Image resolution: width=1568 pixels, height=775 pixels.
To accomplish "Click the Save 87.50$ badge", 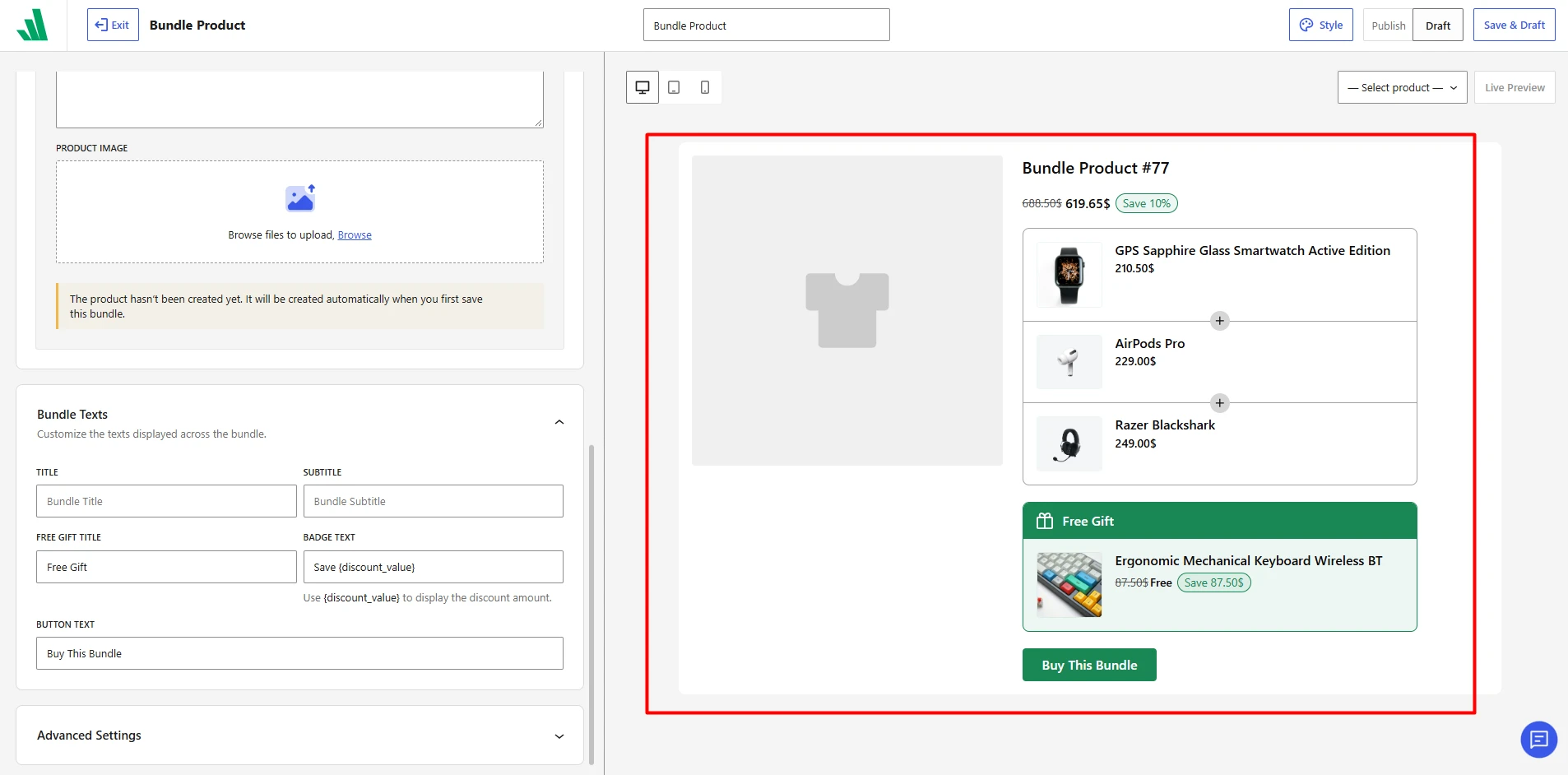I will [1214, 582].
